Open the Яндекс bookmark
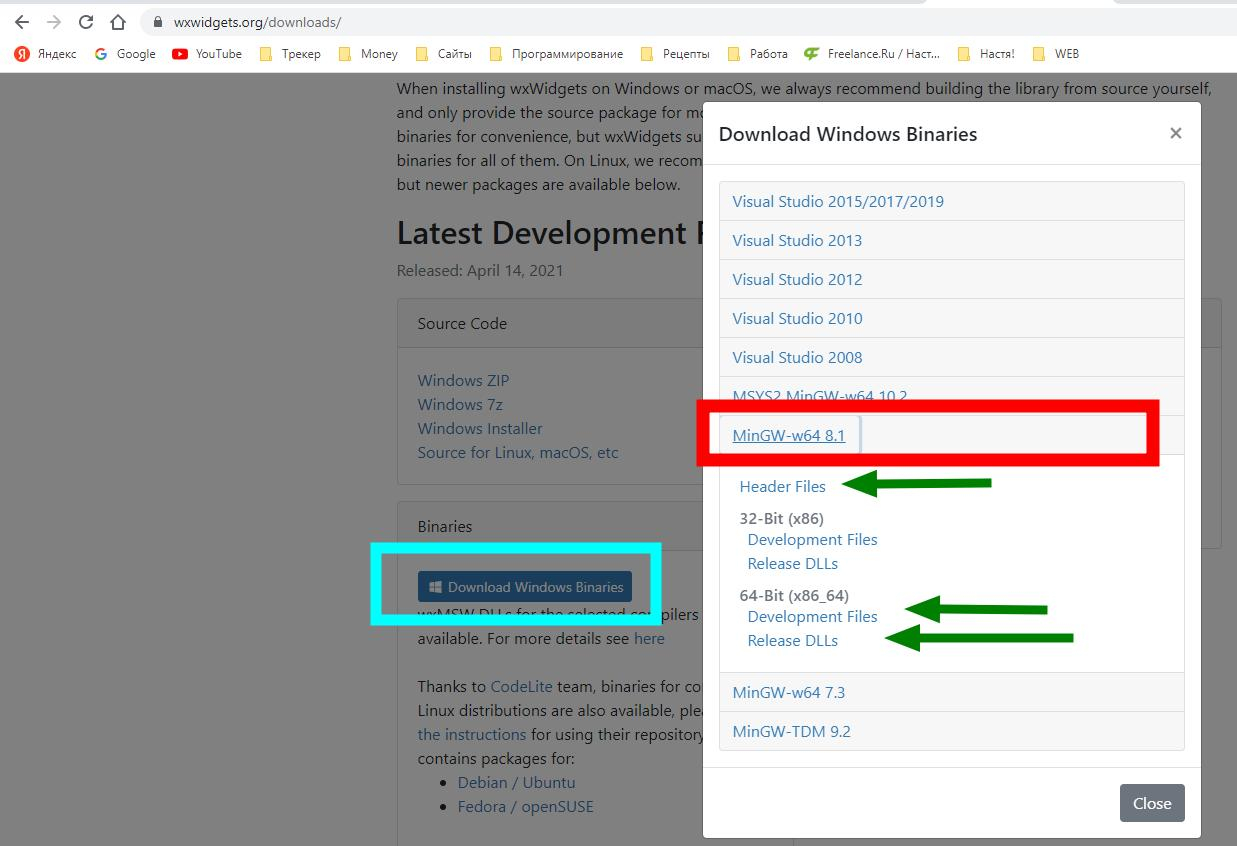Screen dimensions: 1237x846 tap(46, 54)
